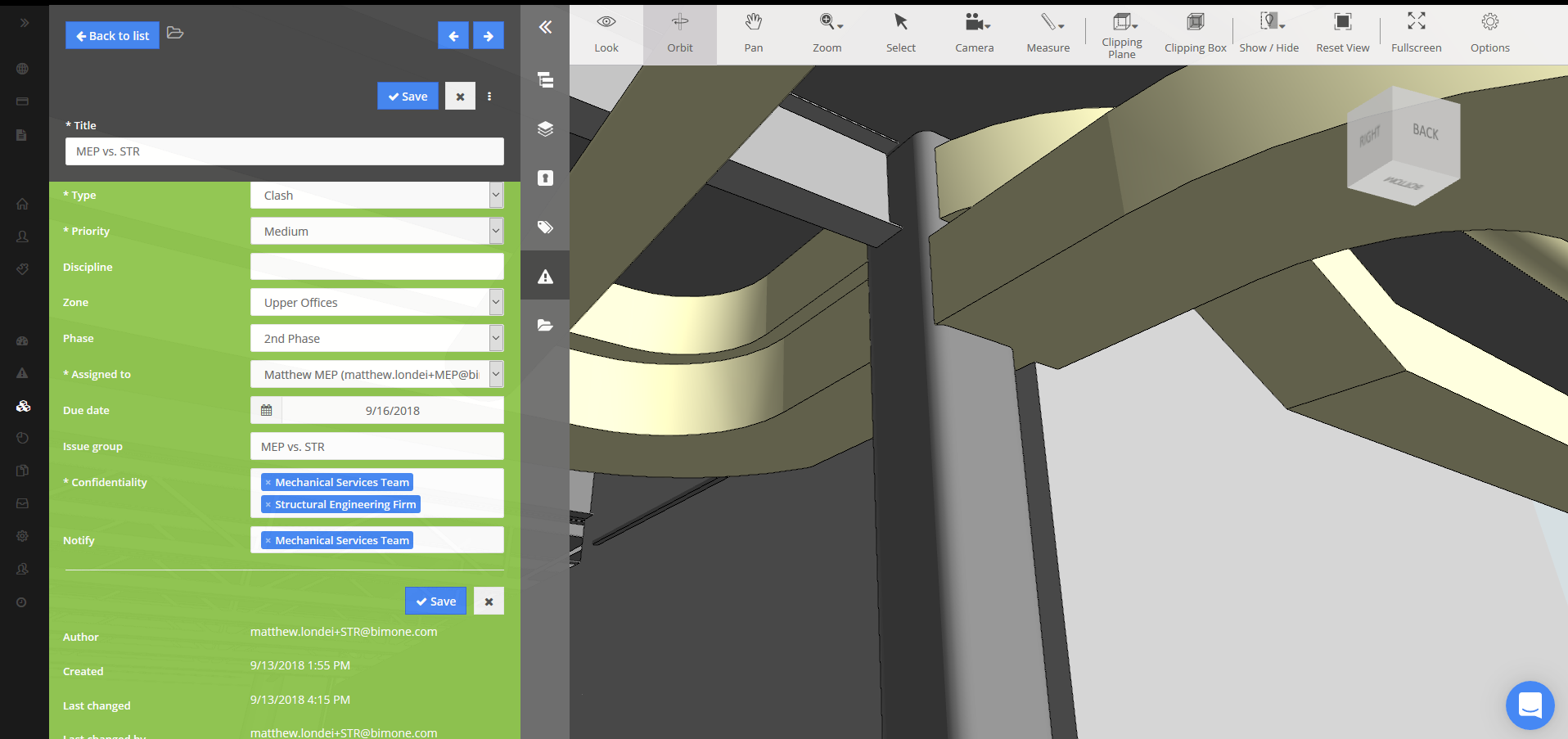Activate the Orbit tool
The image size is (1568, 739).
pyautogui.click(x=680, y=34)
